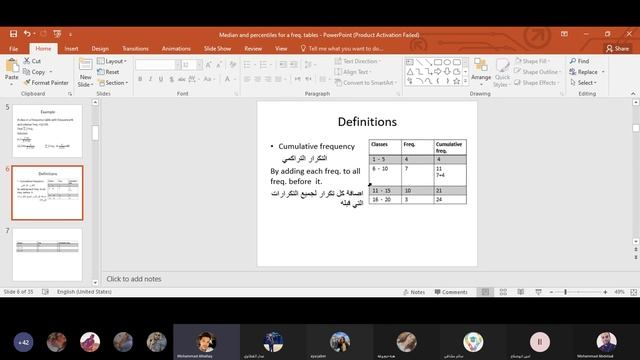Open the font name combo box

(x=158, y=64)
